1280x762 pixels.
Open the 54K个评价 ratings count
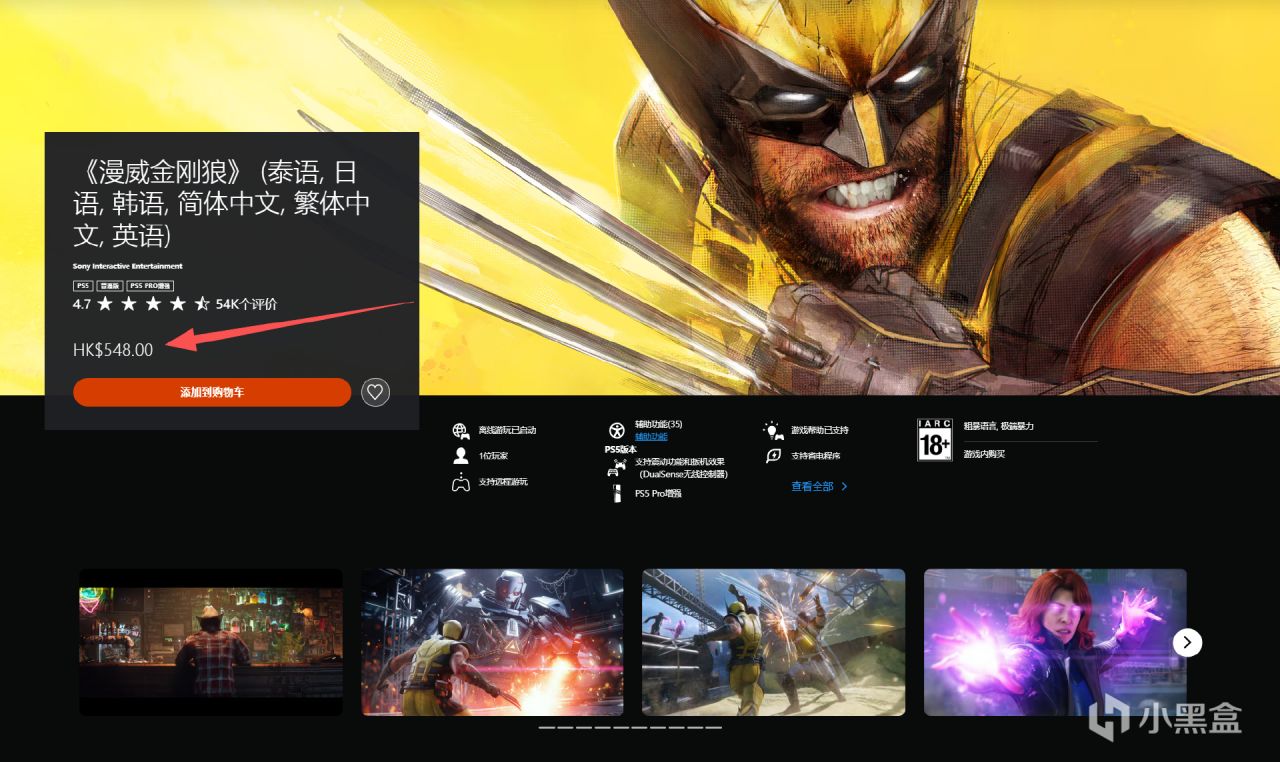(x=246, y=304)
